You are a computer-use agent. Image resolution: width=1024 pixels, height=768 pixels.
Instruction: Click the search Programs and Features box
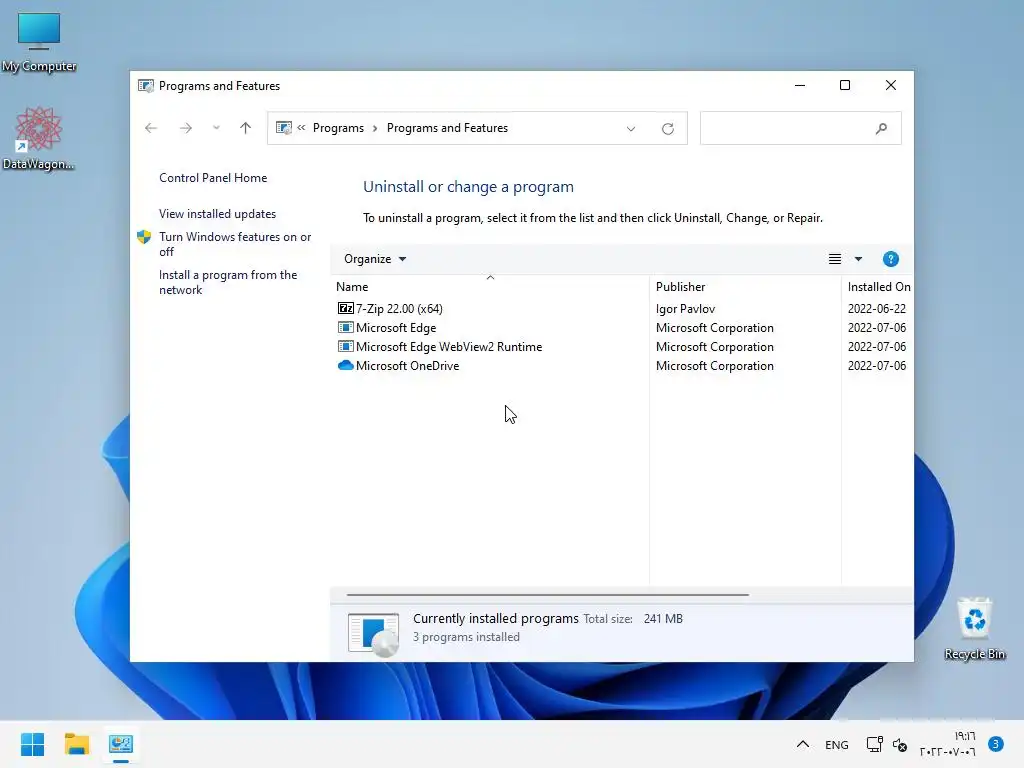coord(800,128)
